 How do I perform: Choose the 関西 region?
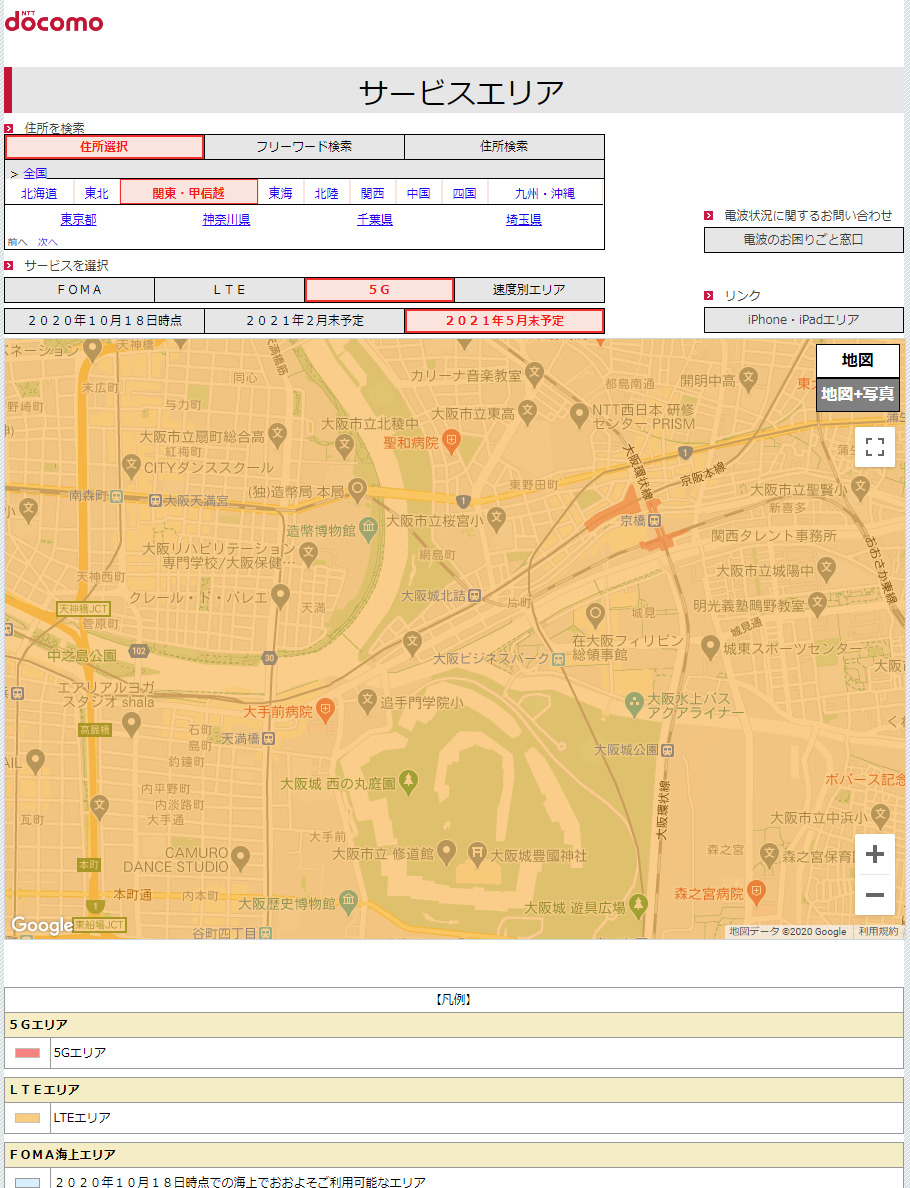pyautogui.click(x=373, y=193)
